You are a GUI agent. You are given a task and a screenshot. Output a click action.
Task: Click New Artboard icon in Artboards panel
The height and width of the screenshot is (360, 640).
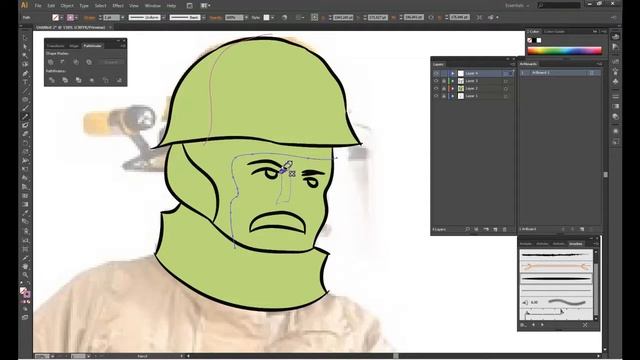pyautogui.click(x=582, y=229)
